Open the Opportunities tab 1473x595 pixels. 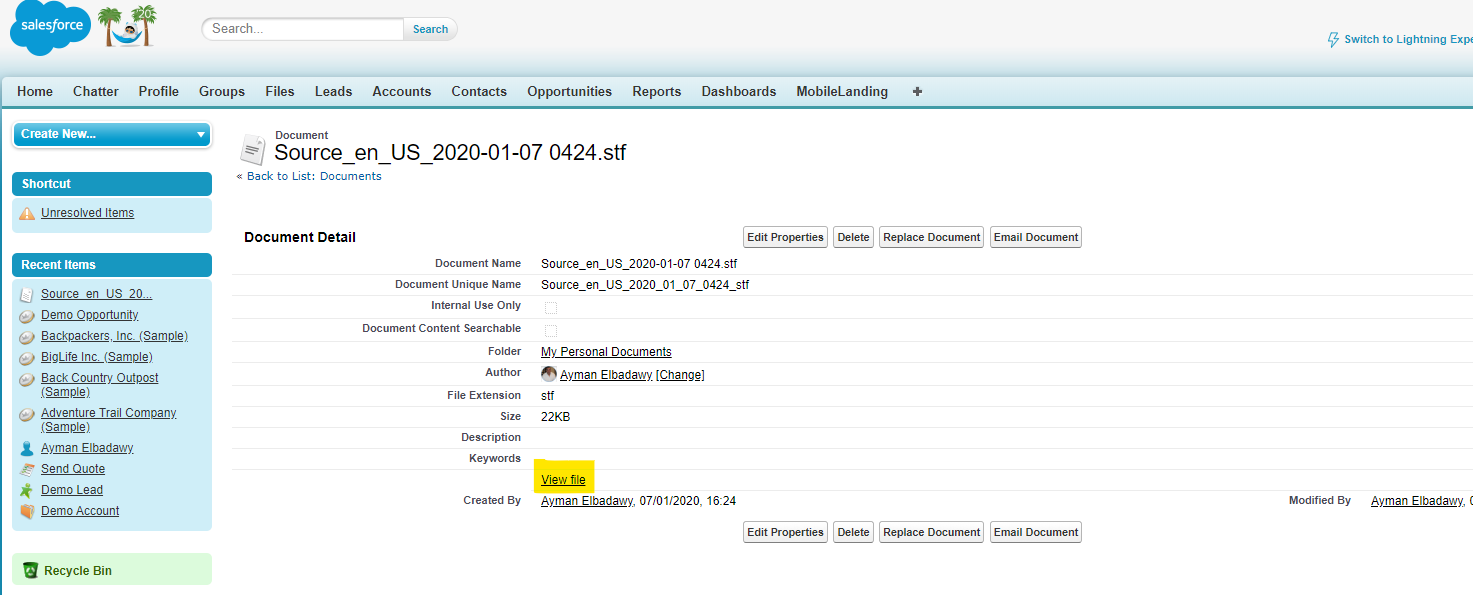tap(569, 91)
